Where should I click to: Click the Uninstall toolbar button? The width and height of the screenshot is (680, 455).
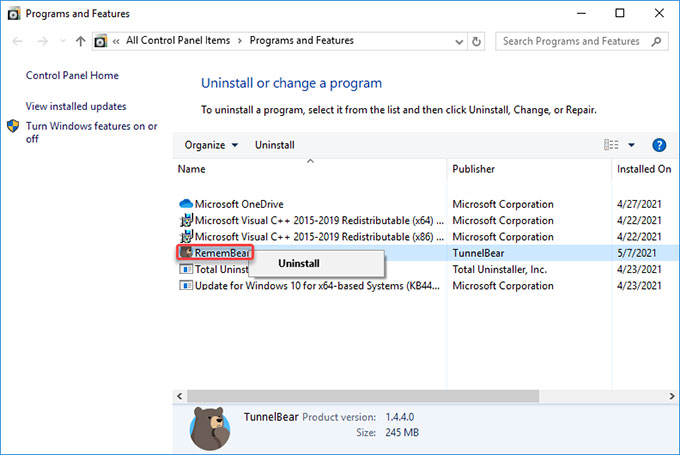tap(275, 145)
